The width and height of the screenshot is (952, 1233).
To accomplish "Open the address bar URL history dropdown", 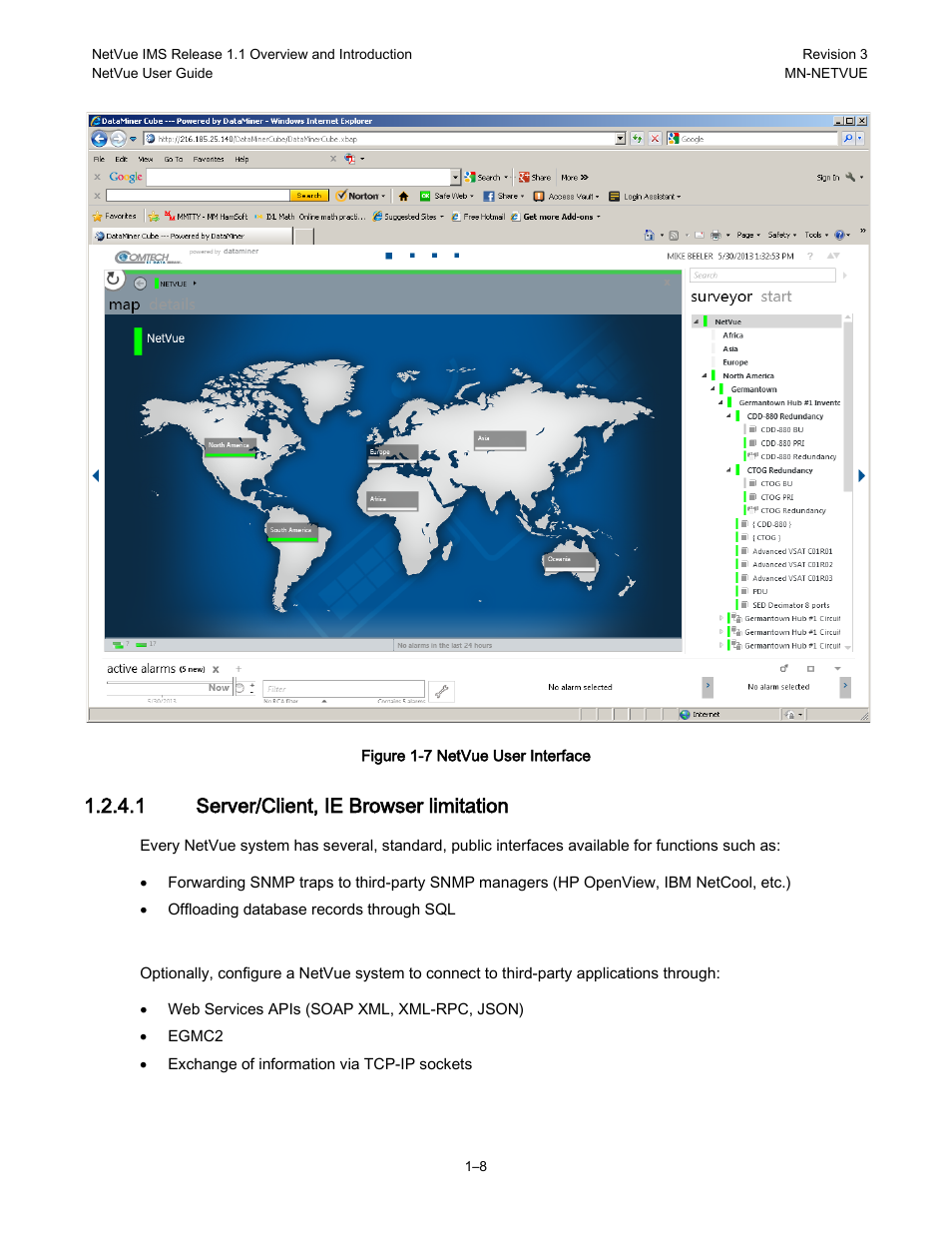I will pyautogui.click(x=621, y=139).
